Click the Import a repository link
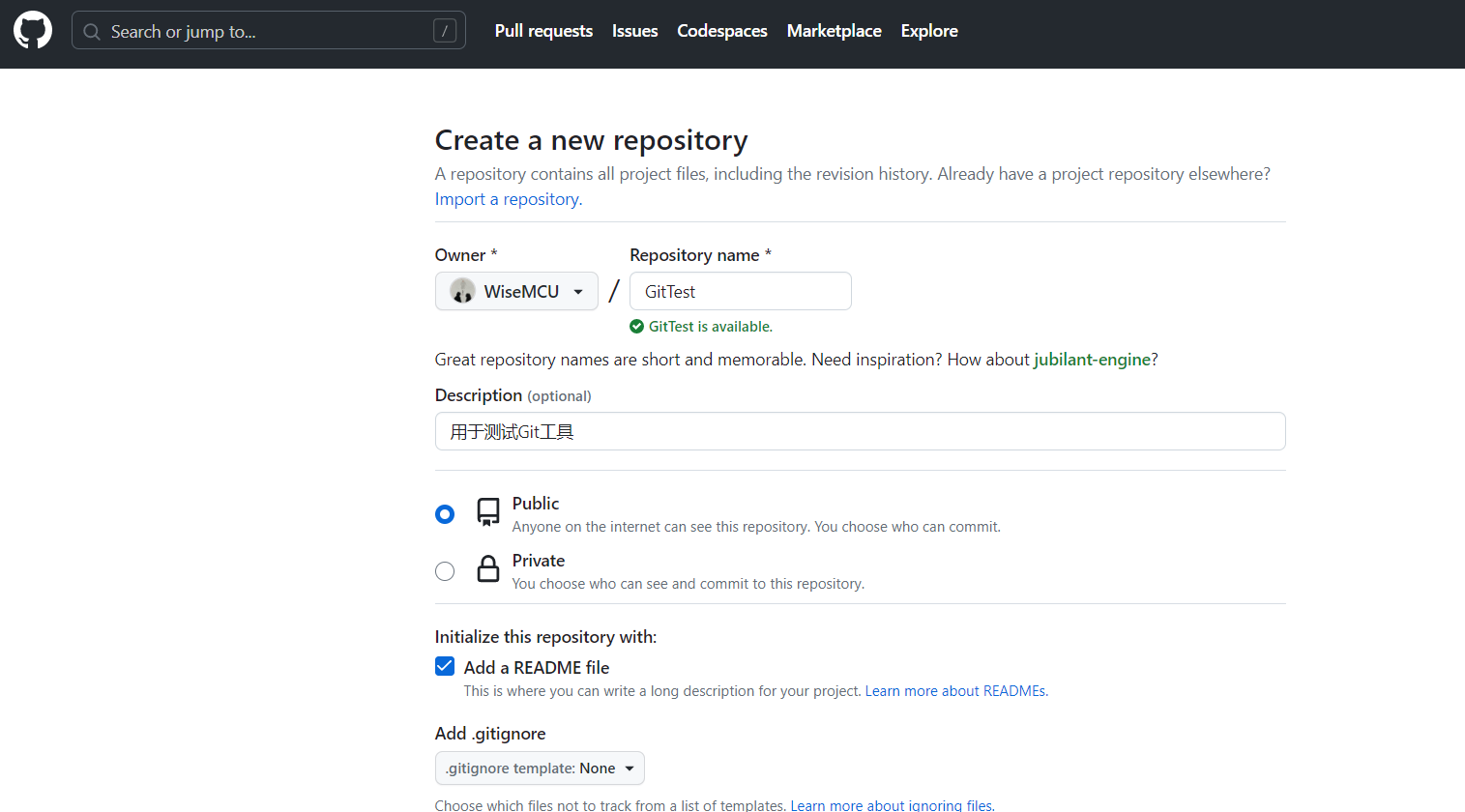Viewport: 1465px width, 812px height. 508,199
